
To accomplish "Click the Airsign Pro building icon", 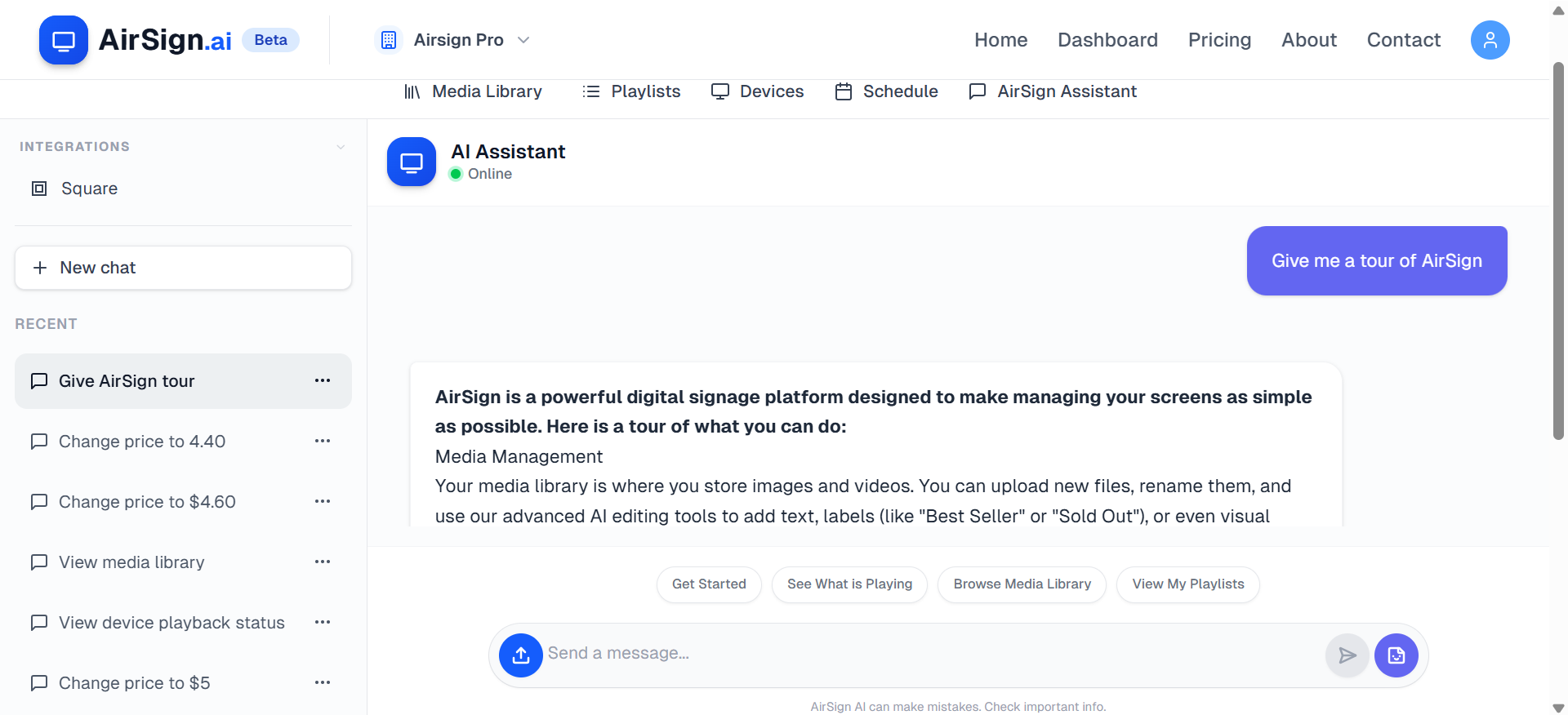I will click(x=389, y=40).
